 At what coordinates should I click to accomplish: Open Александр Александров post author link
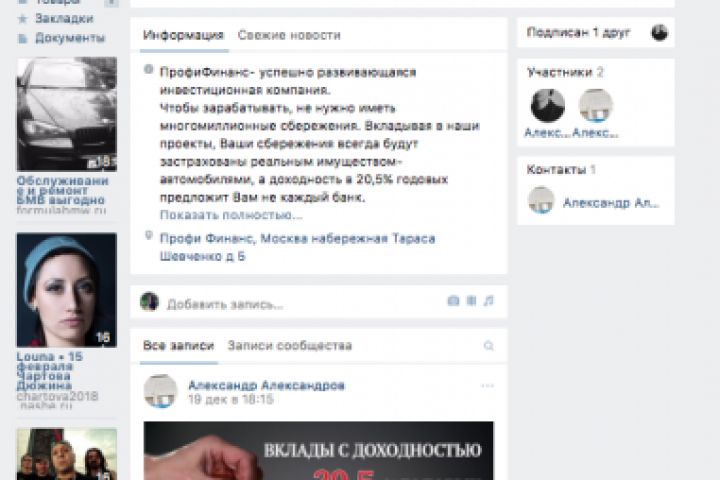pos(266,385)
